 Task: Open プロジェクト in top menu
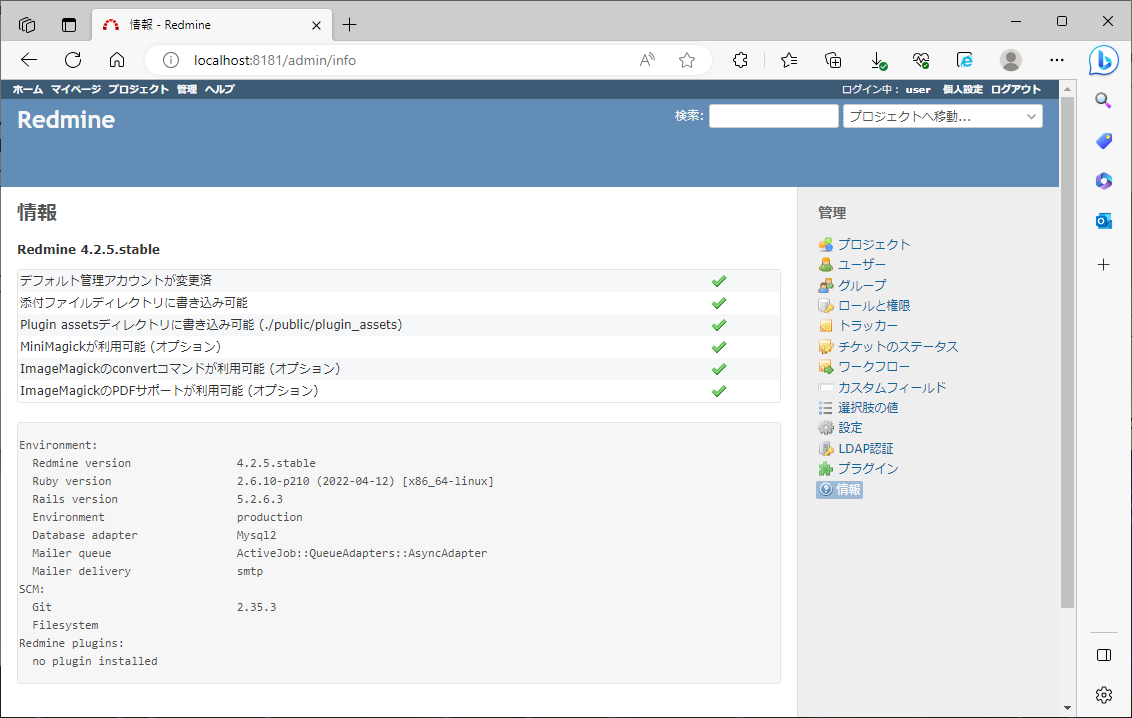click(139, 89)
